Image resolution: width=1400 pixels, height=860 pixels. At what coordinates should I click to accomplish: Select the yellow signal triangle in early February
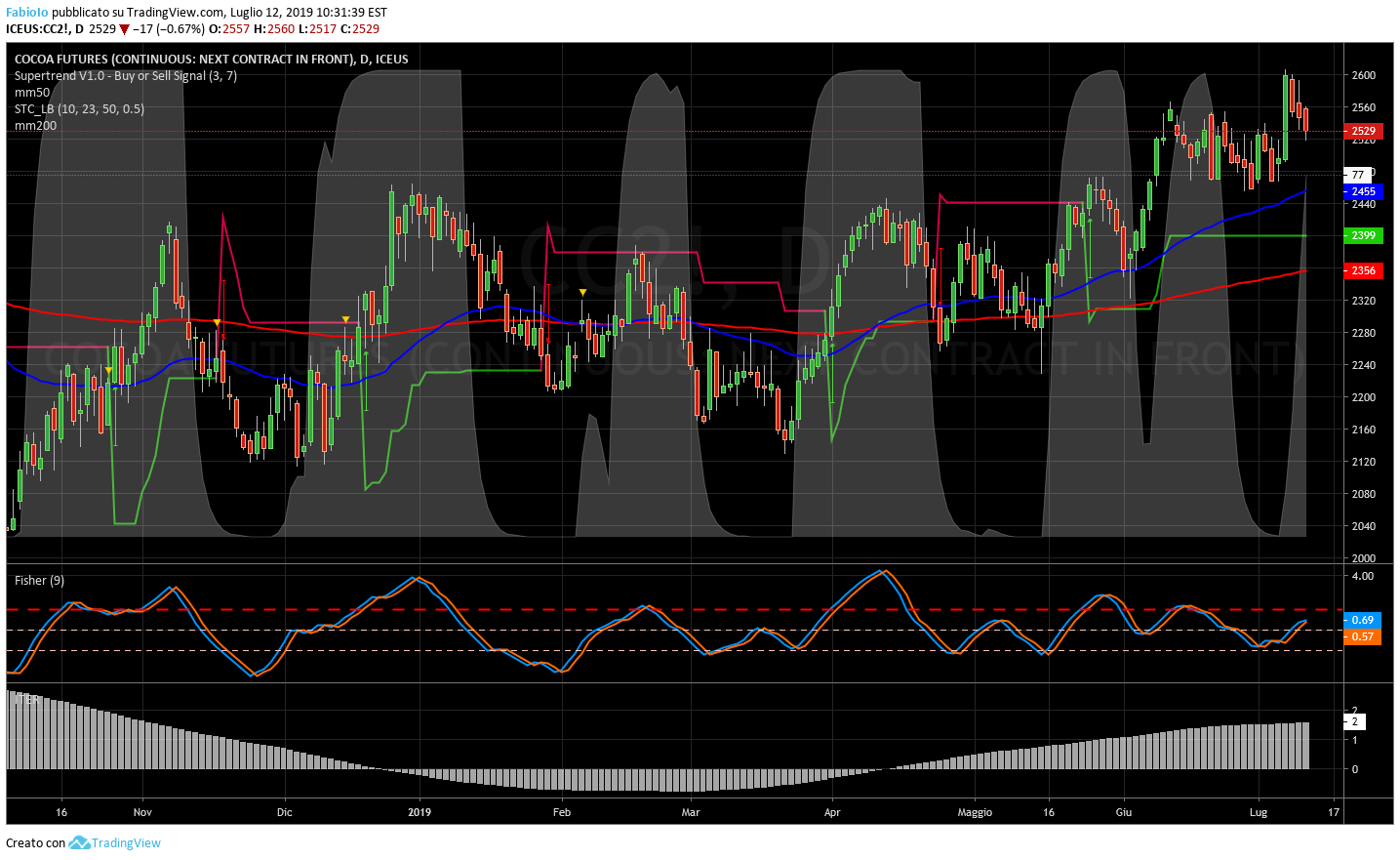(x=582, y=292)
